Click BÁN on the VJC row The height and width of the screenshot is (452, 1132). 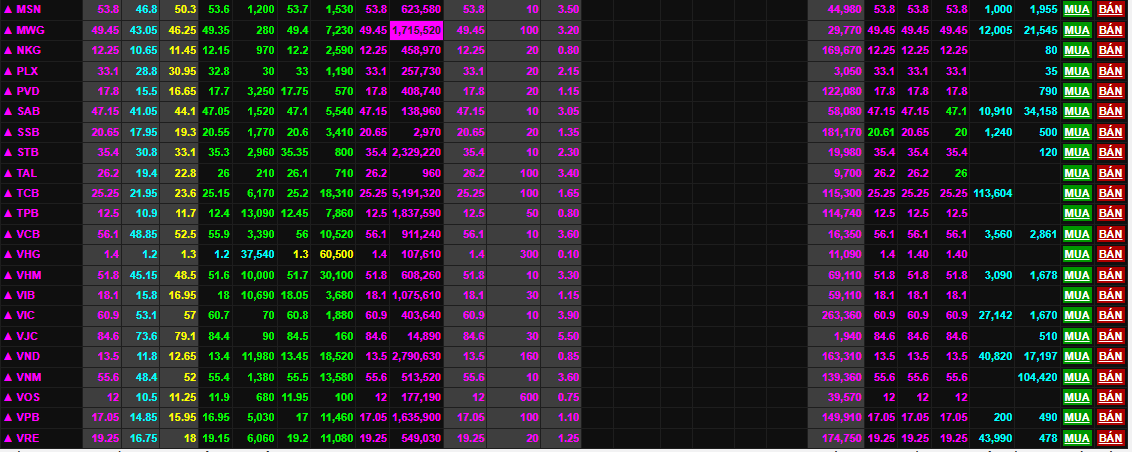[x=1110, y=336]
